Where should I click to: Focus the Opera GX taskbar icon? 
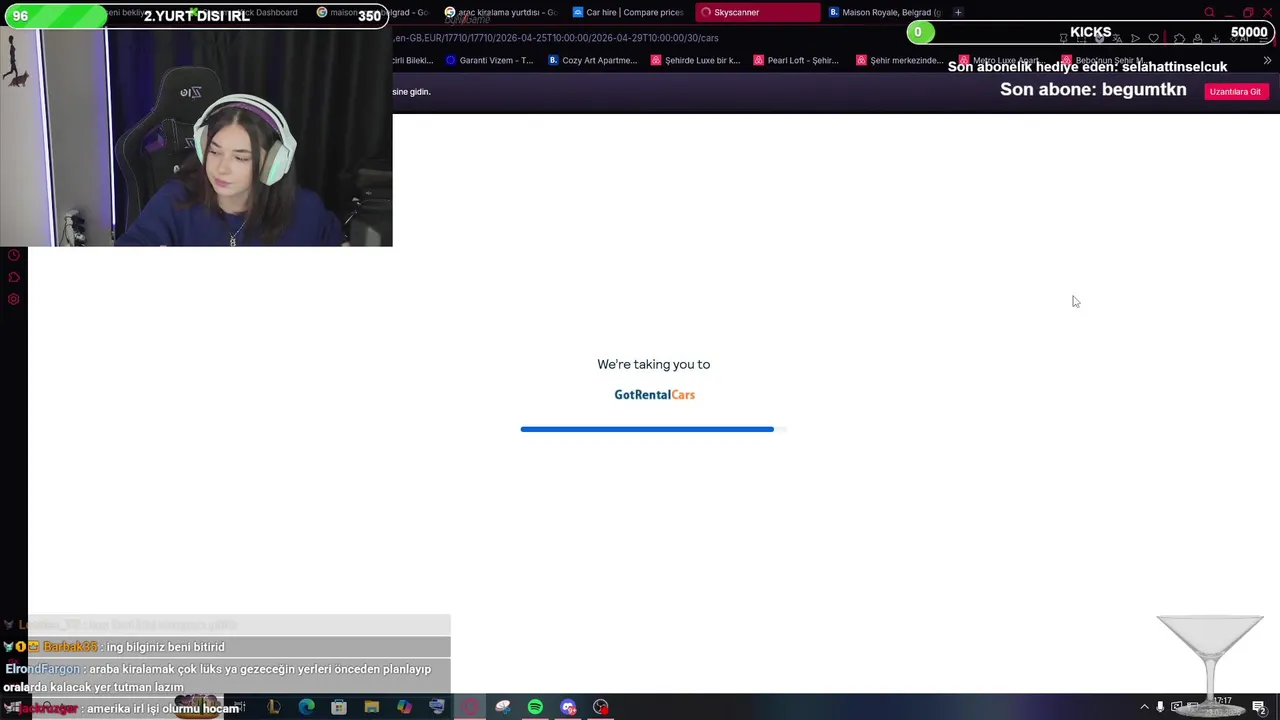[x=470, y=707]
